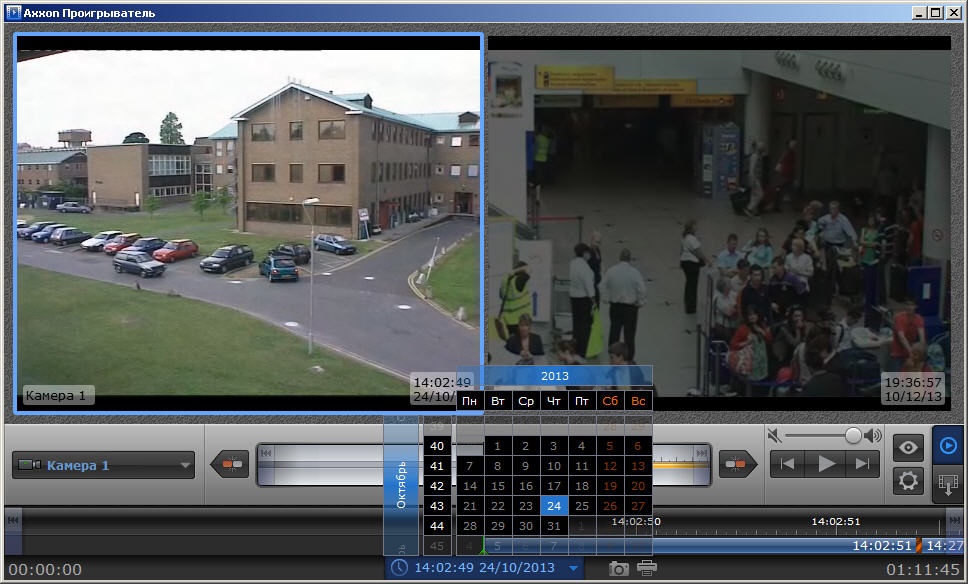This screenshot has width=968, height=584.
Task: Take a snapshot with the camera icon
Action: click(x=619, y=568)
